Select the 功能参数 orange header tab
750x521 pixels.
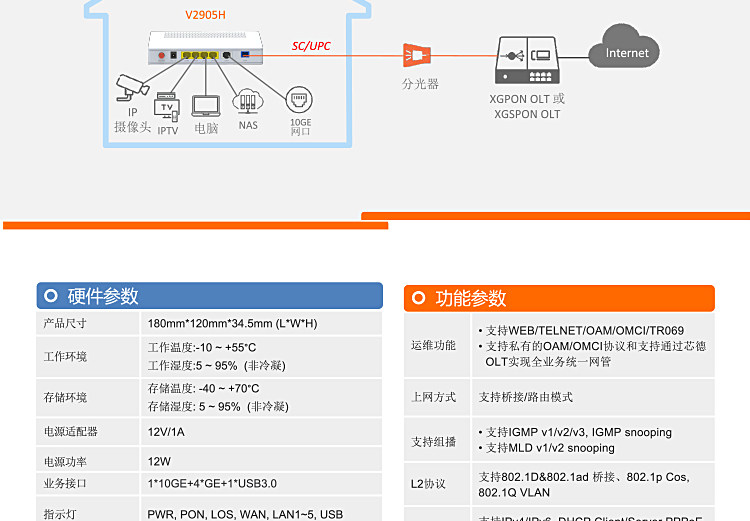(559, 298)
